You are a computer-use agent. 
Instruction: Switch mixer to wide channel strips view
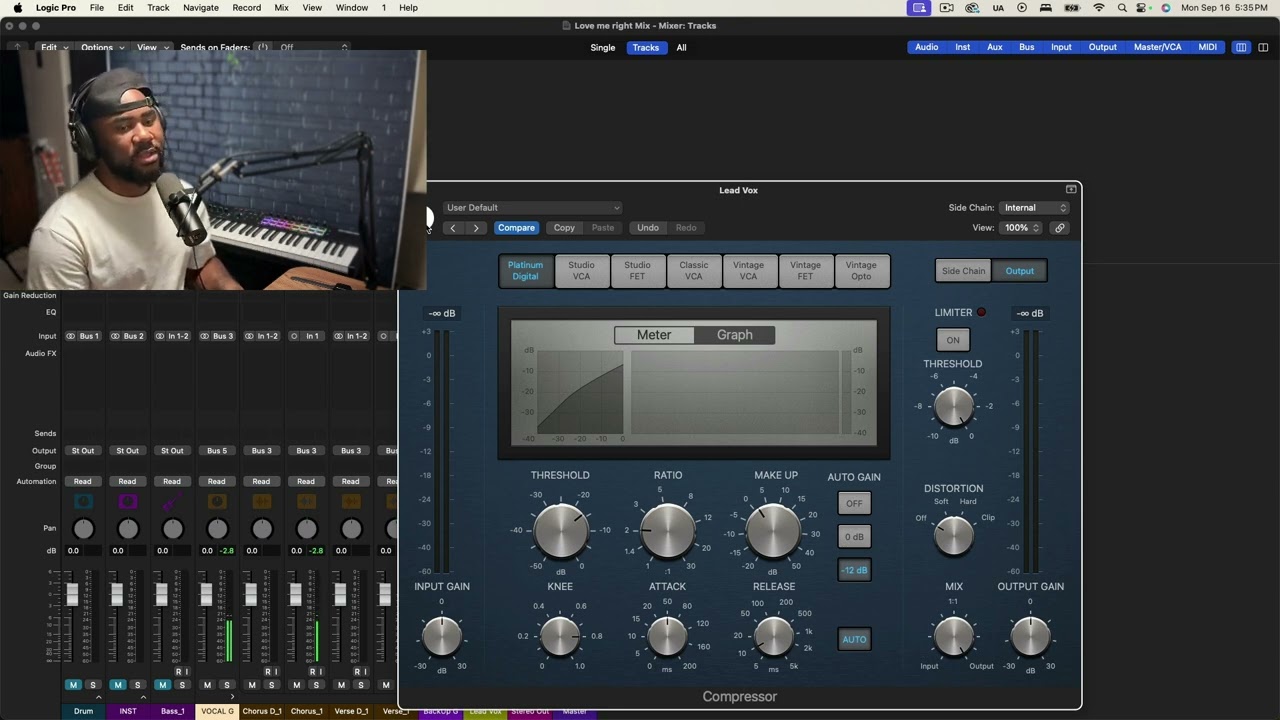[1263, 47]
